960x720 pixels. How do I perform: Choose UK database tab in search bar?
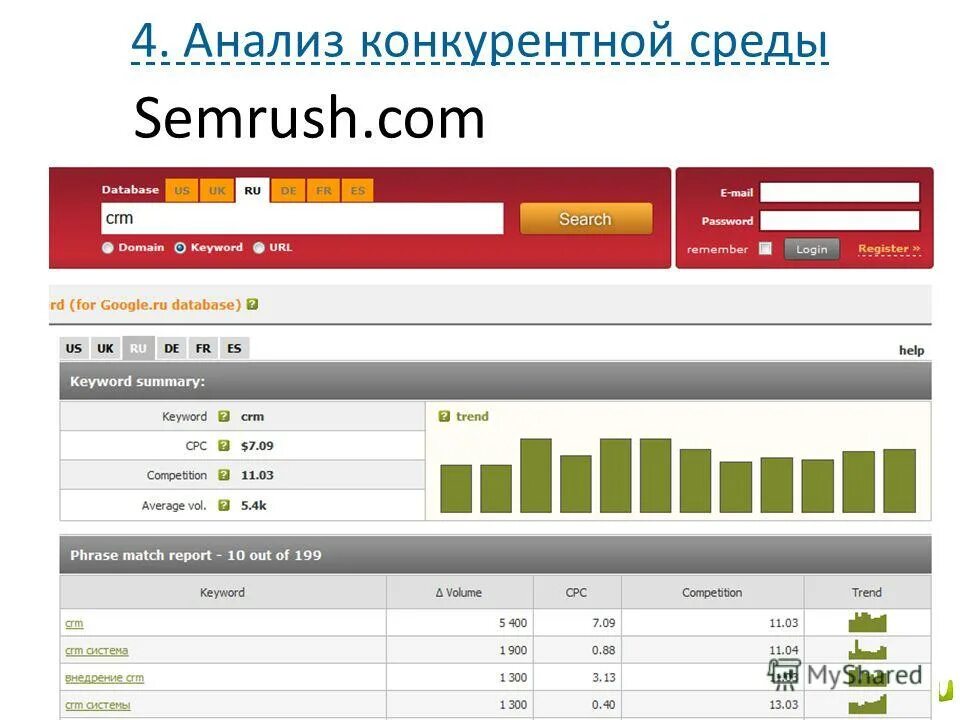click(x=217, y=190)
